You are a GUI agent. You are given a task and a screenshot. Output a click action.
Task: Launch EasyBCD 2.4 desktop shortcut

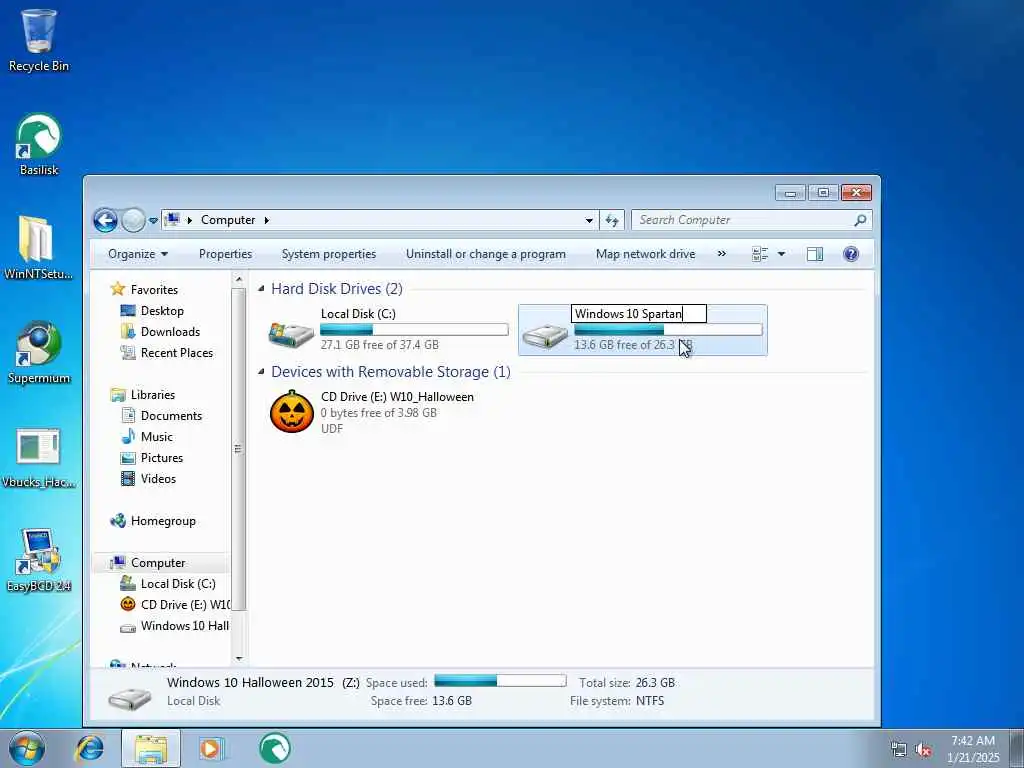pyautogui.click(x=39, y=560)
